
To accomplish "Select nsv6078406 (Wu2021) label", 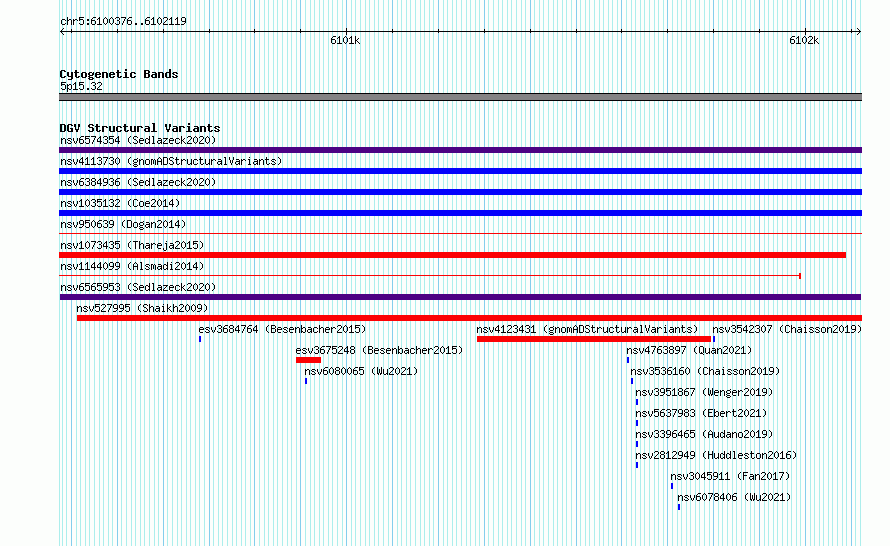I will (734, 497).
